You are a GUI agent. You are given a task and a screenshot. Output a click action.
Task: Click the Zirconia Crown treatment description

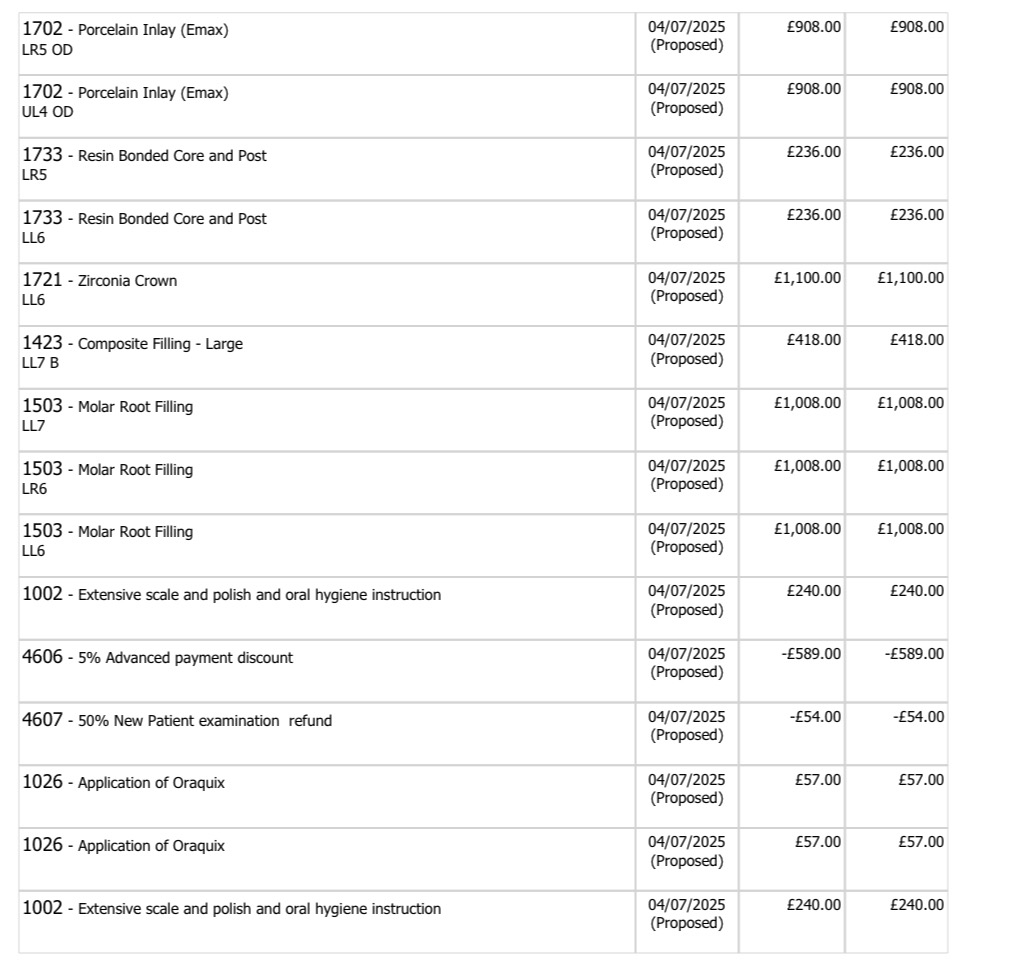tap(127, 281)
